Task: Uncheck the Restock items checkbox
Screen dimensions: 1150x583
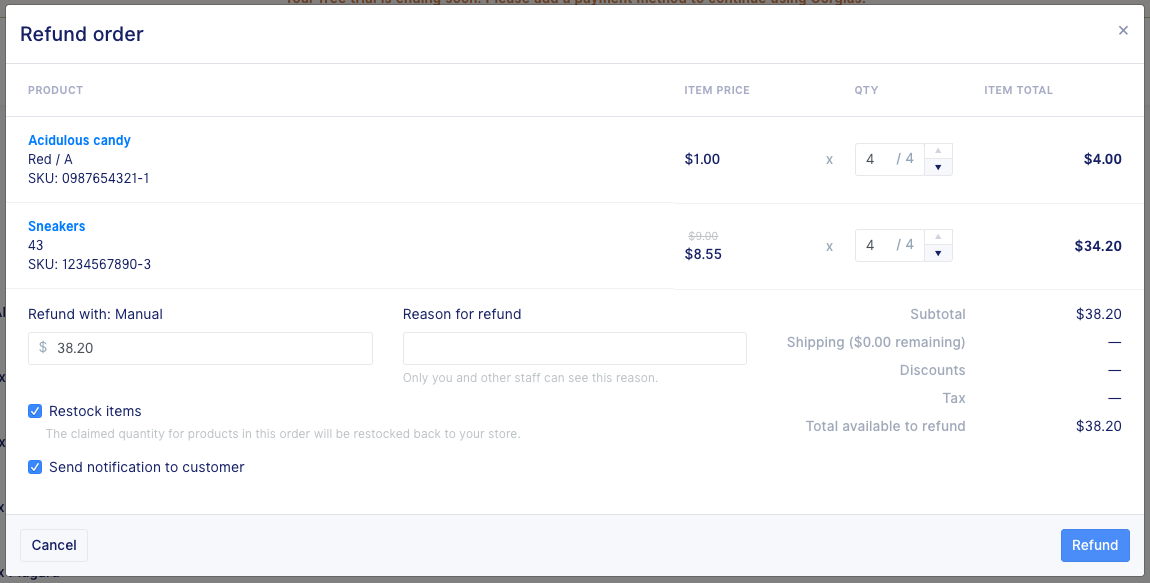Action: tap(35, 411)
